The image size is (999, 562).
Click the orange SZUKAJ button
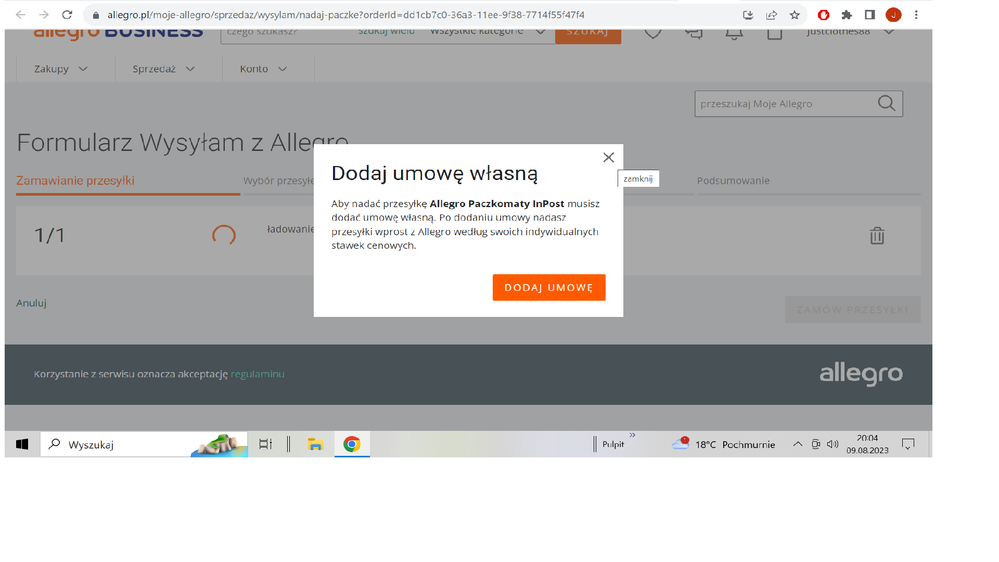click(x=587, y=34)
